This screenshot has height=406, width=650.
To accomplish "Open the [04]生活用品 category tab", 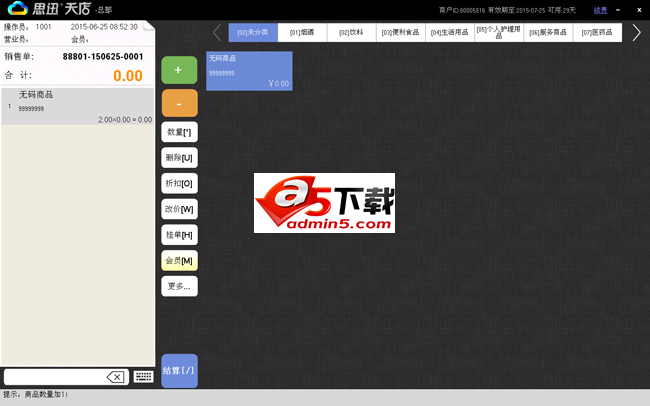I will 450,32.
